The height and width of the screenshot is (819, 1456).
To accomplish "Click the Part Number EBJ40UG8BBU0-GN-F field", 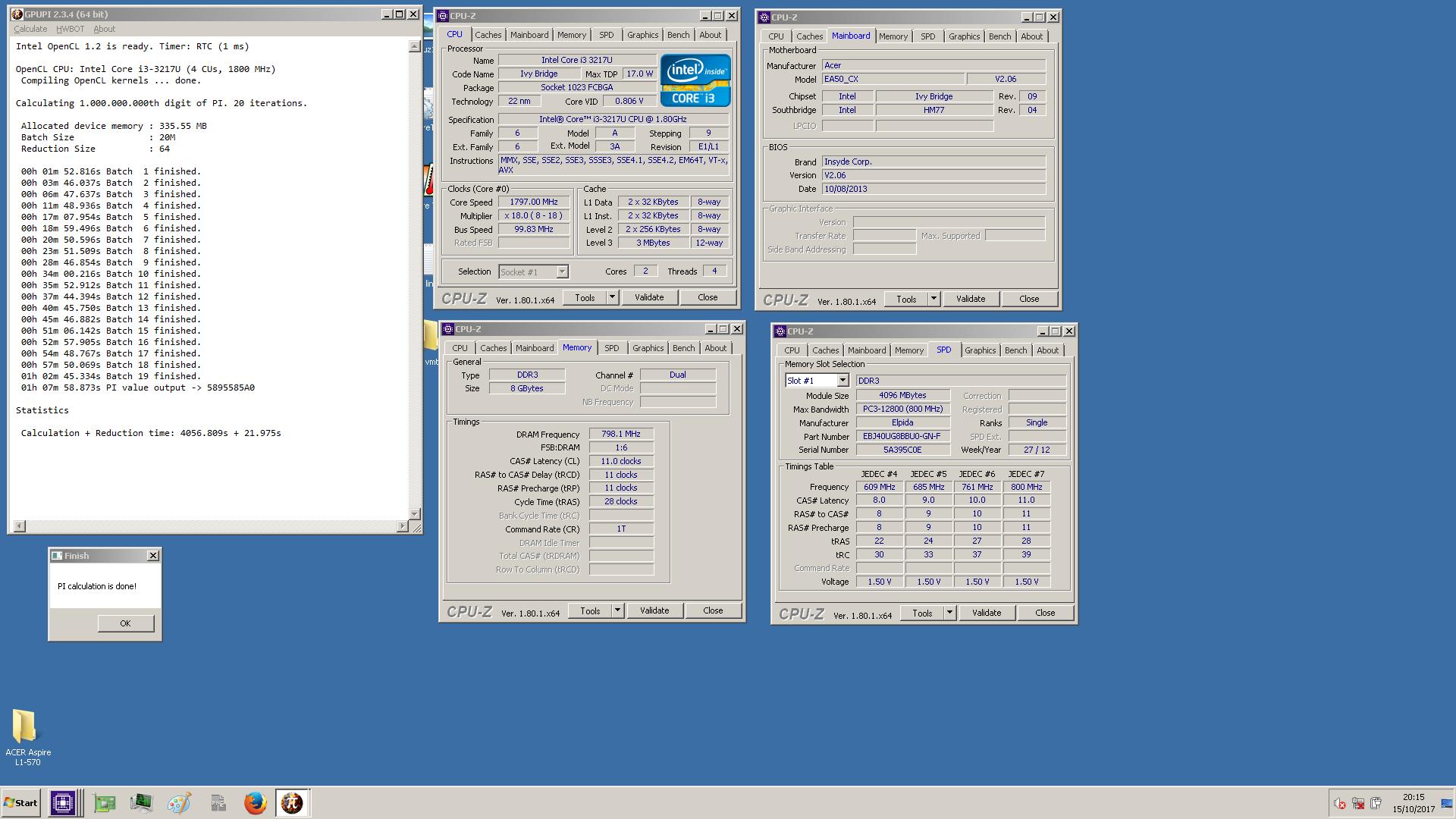I will [x=902, y=437].
